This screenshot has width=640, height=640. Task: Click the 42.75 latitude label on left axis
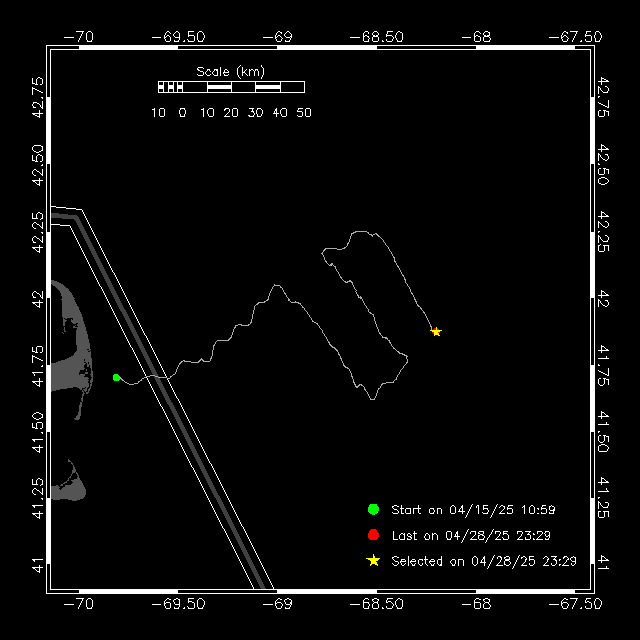(37, 97)
